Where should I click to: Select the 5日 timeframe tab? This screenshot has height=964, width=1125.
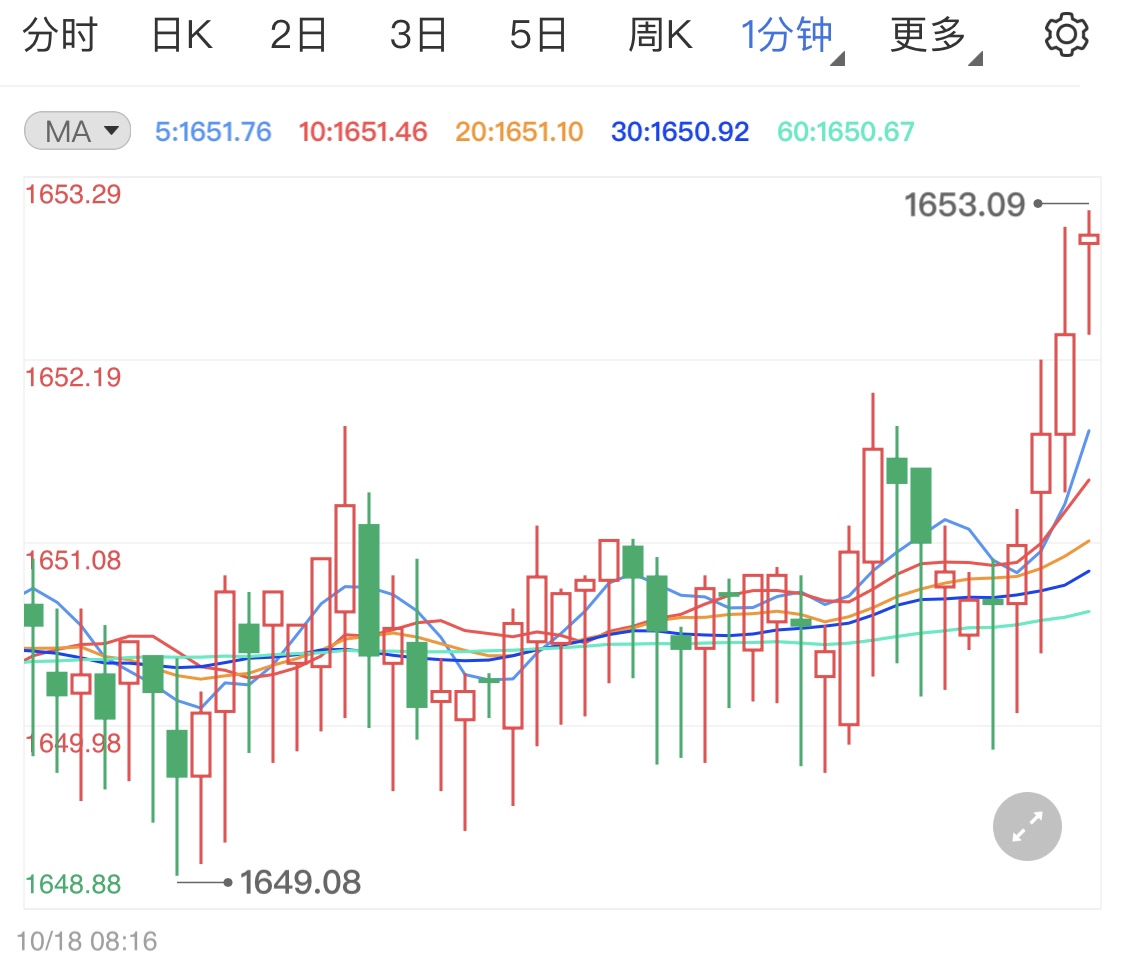pos(538,34)
